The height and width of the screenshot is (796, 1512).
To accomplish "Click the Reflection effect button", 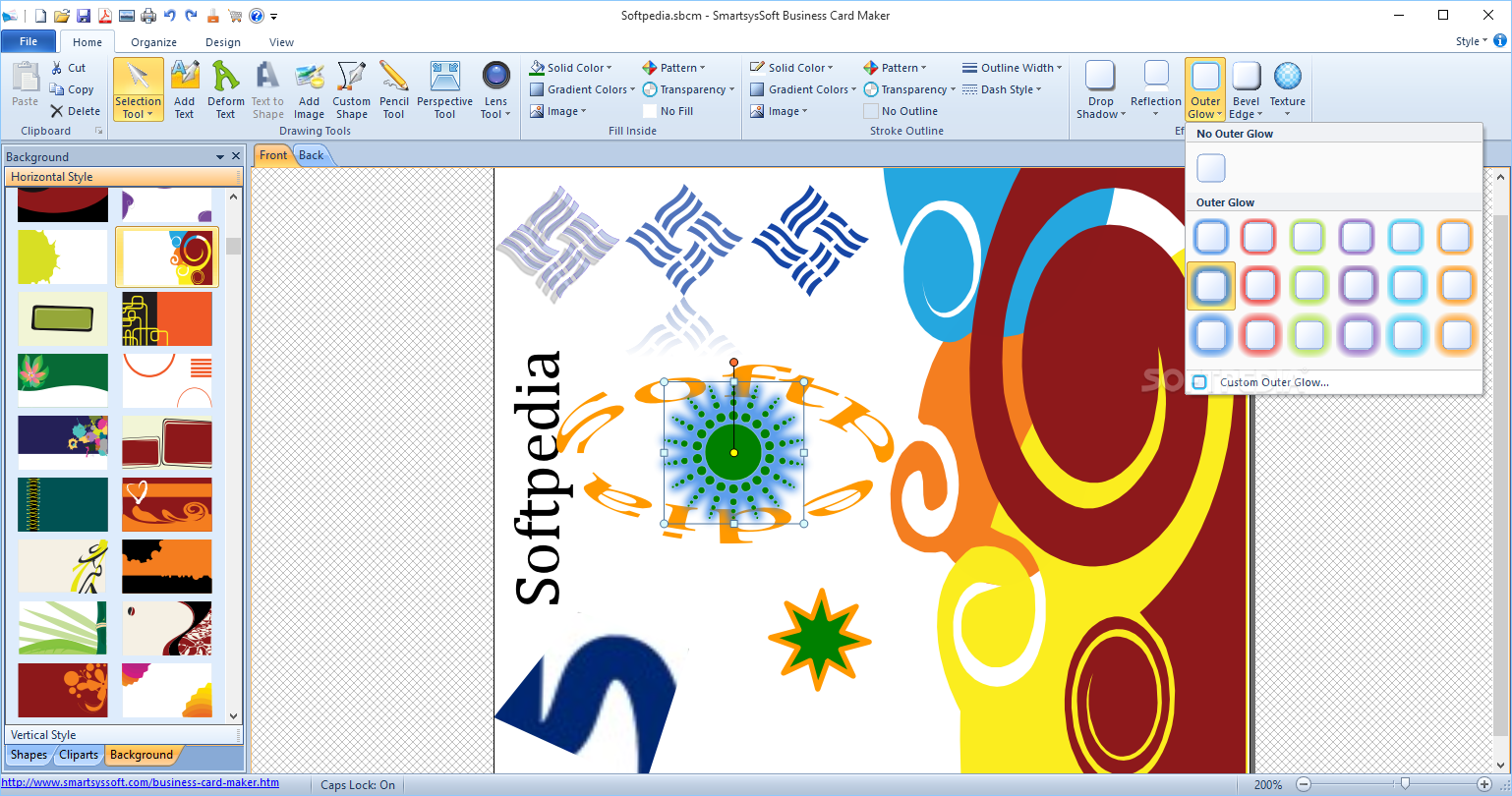I will point(1156,89).
